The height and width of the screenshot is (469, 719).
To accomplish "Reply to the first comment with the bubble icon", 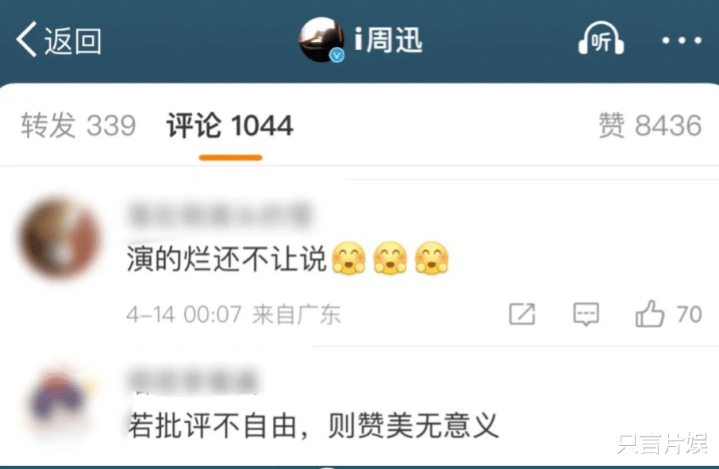I will [x=586, y=315].
